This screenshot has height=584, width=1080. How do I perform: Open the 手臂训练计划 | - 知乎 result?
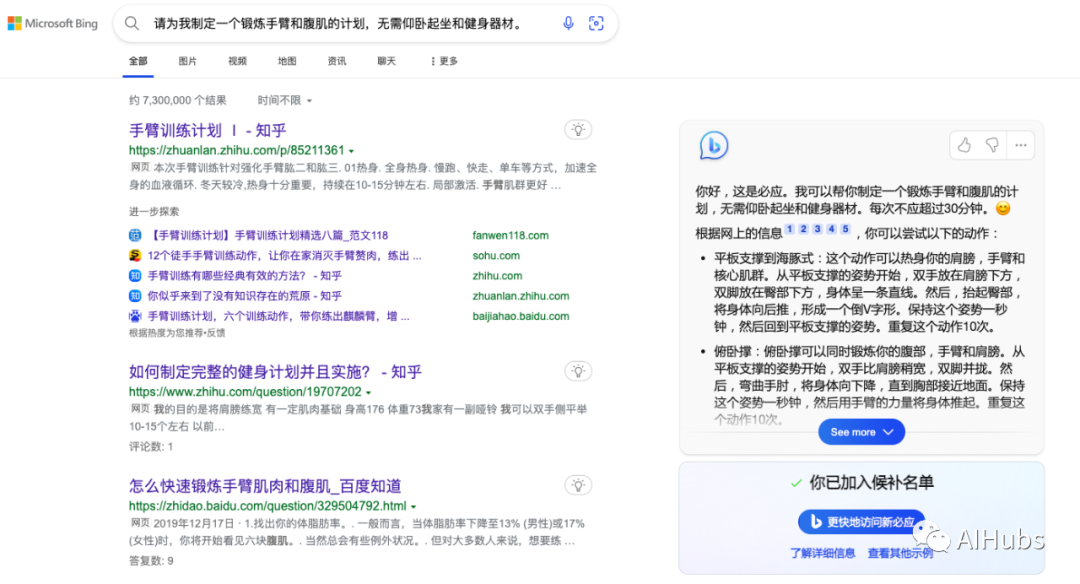tap(207, 130)
